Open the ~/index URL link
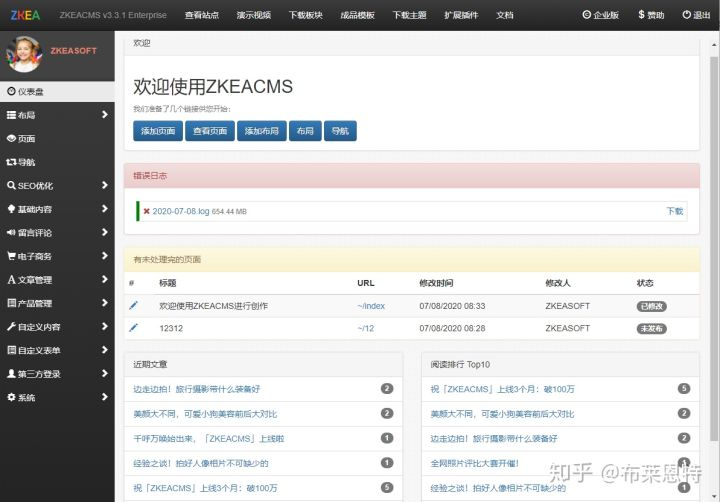 click(371, 306)
